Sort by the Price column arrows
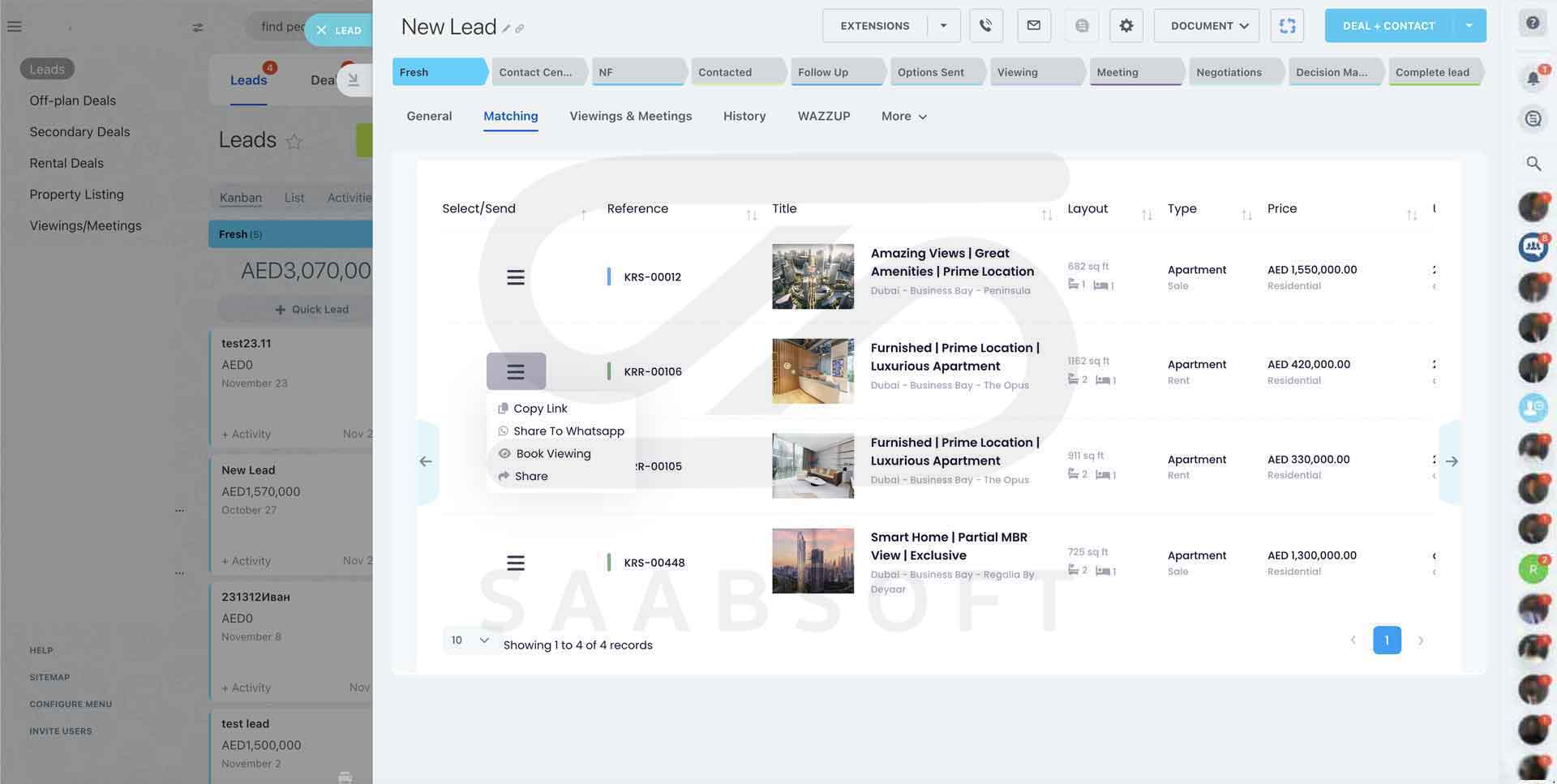1557x784 pixels. pos(1412,215)
